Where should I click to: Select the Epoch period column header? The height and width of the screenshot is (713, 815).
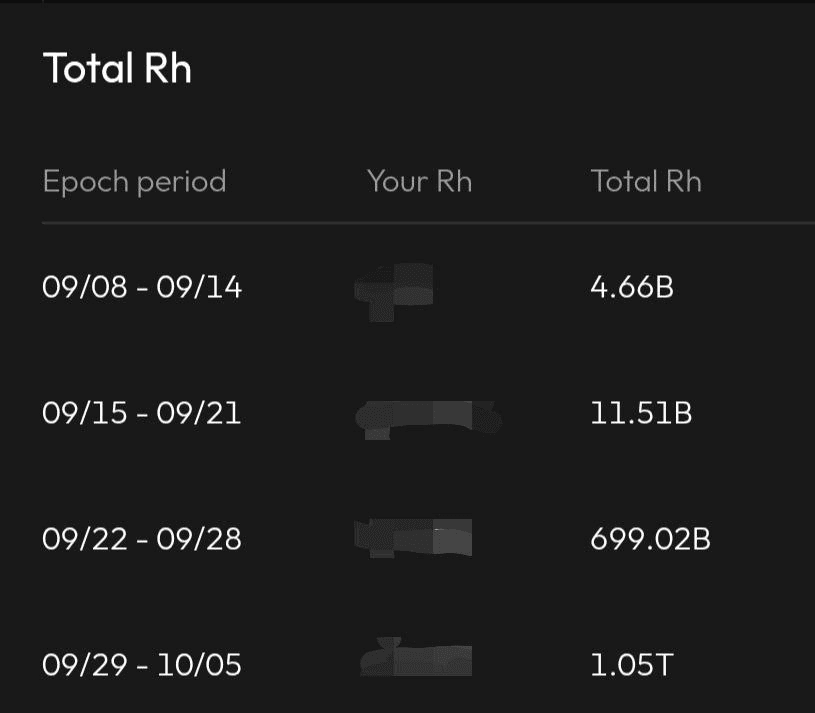click(x=134, y=181)
